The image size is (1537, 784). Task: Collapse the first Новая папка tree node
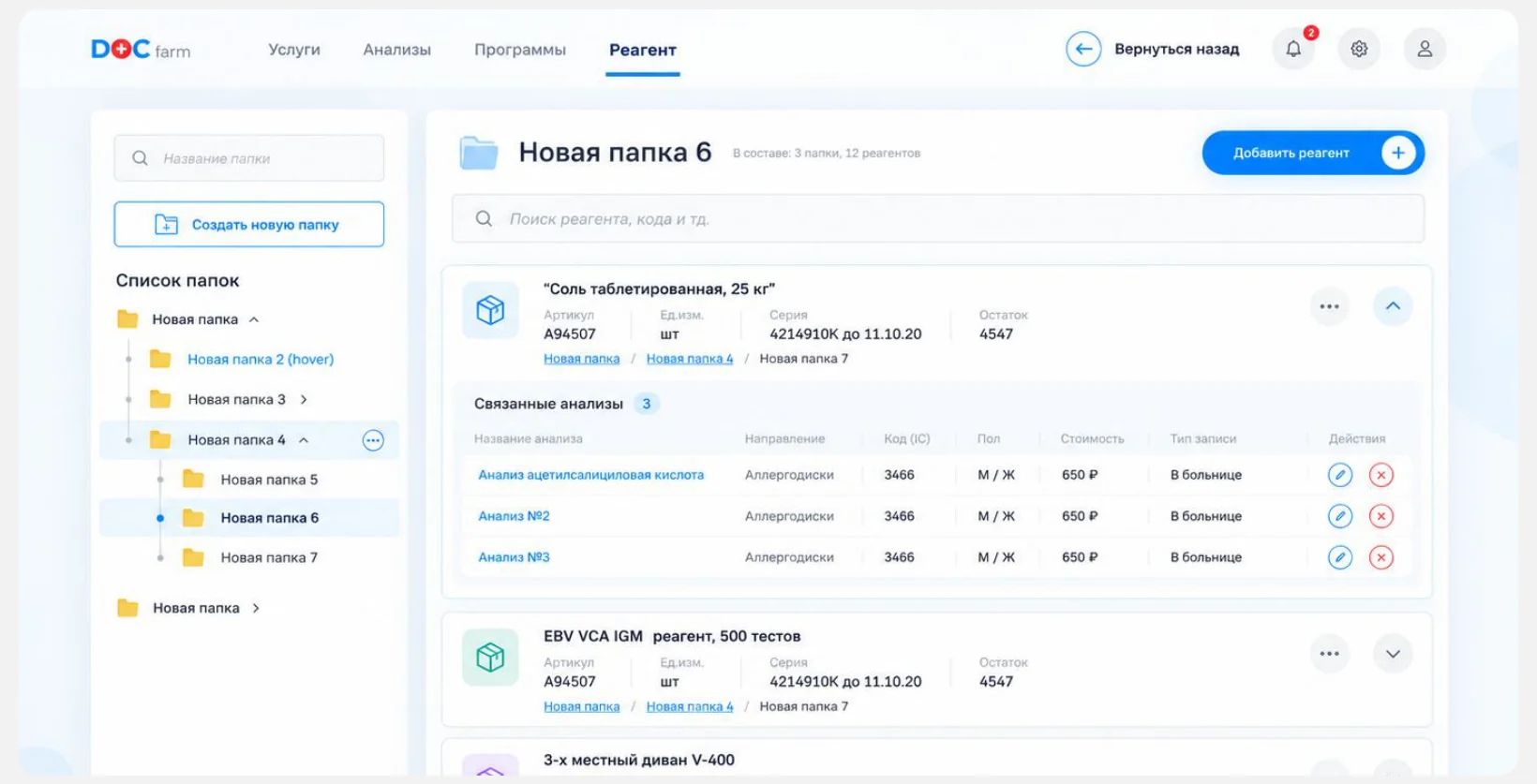(254, 319)
